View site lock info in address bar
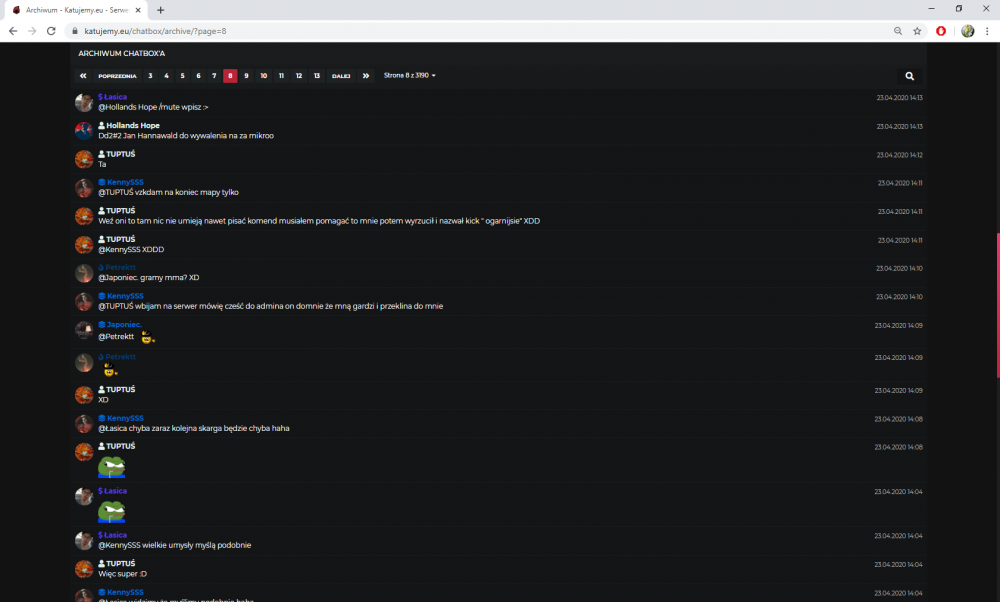 [x=75, y=31]
